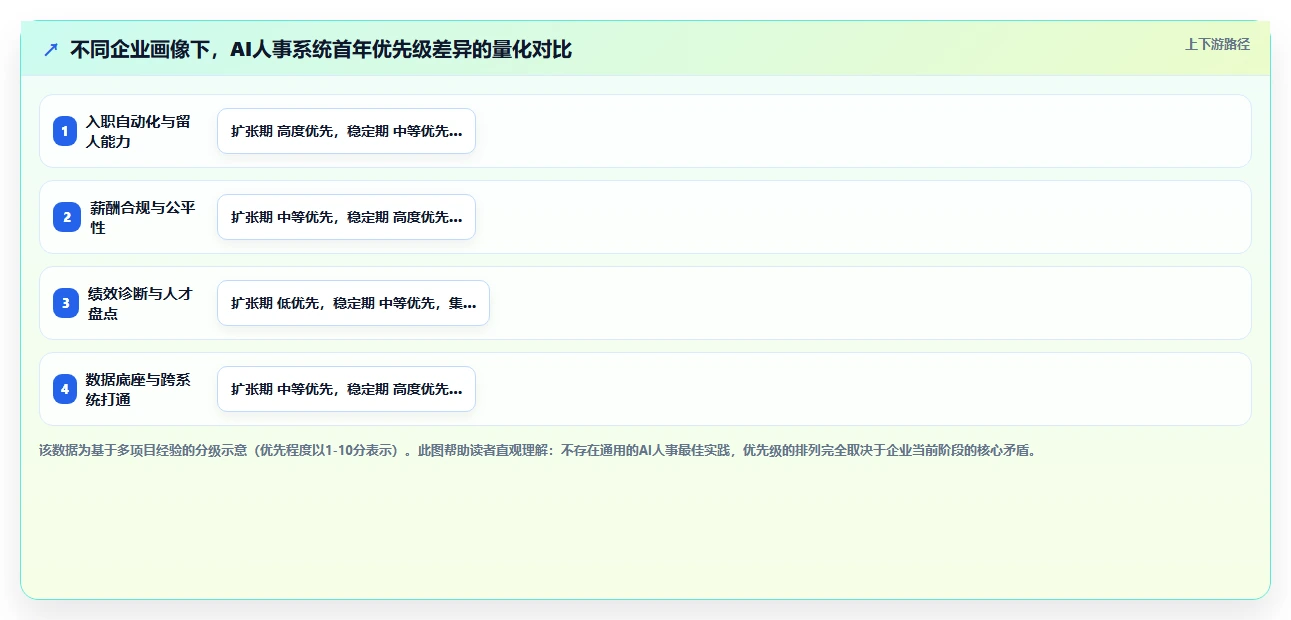Click the 扩张期 低优先 chip
Image resolution: width=1291 pixels, height=620 pixels.
(x=353, y=303)
